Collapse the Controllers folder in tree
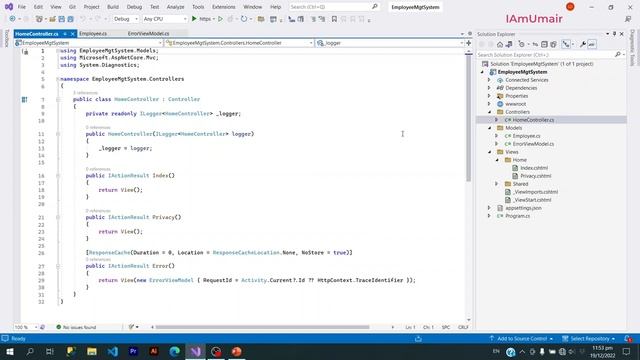Viewport: 640px width, 360px height. [x=490, y=112]
